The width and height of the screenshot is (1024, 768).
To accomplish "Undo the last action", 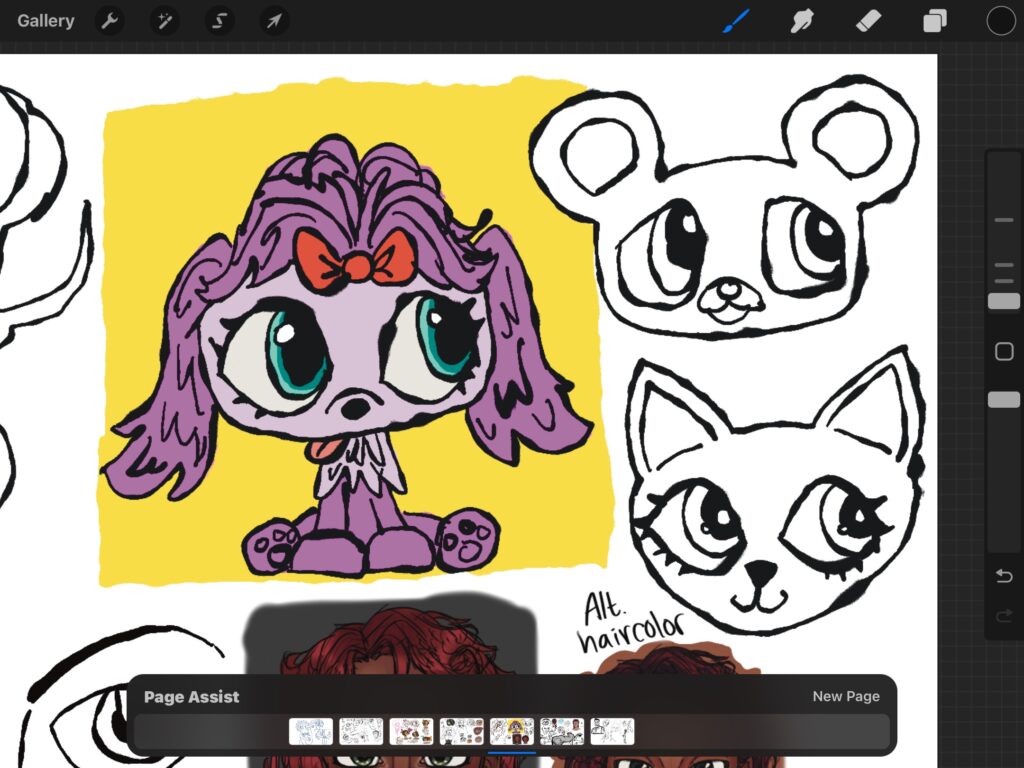I will [x=1004, y=575].
